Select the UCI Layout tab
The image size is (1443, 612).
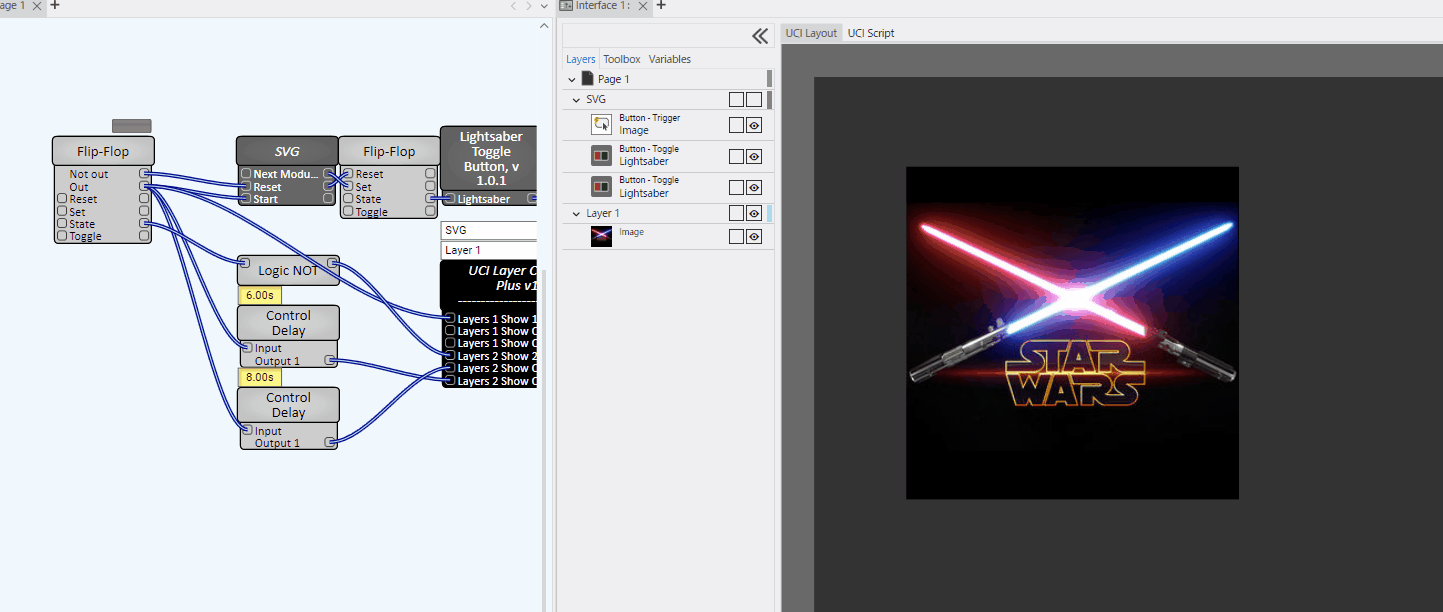811,33
